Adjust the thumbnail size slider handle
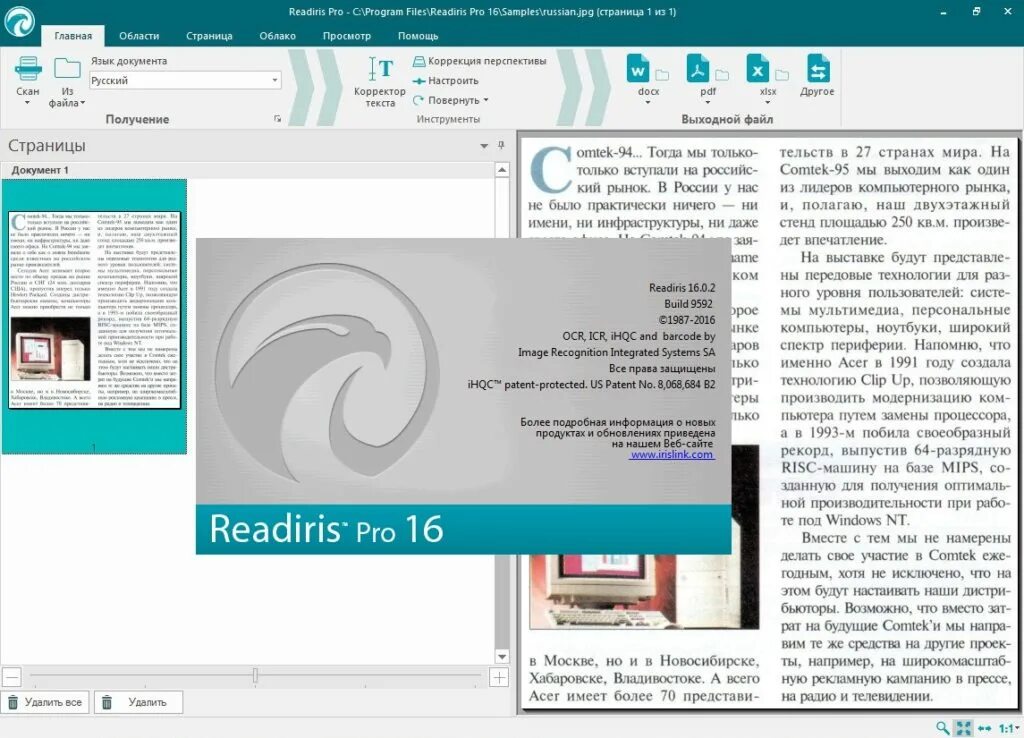 point(255,675)
